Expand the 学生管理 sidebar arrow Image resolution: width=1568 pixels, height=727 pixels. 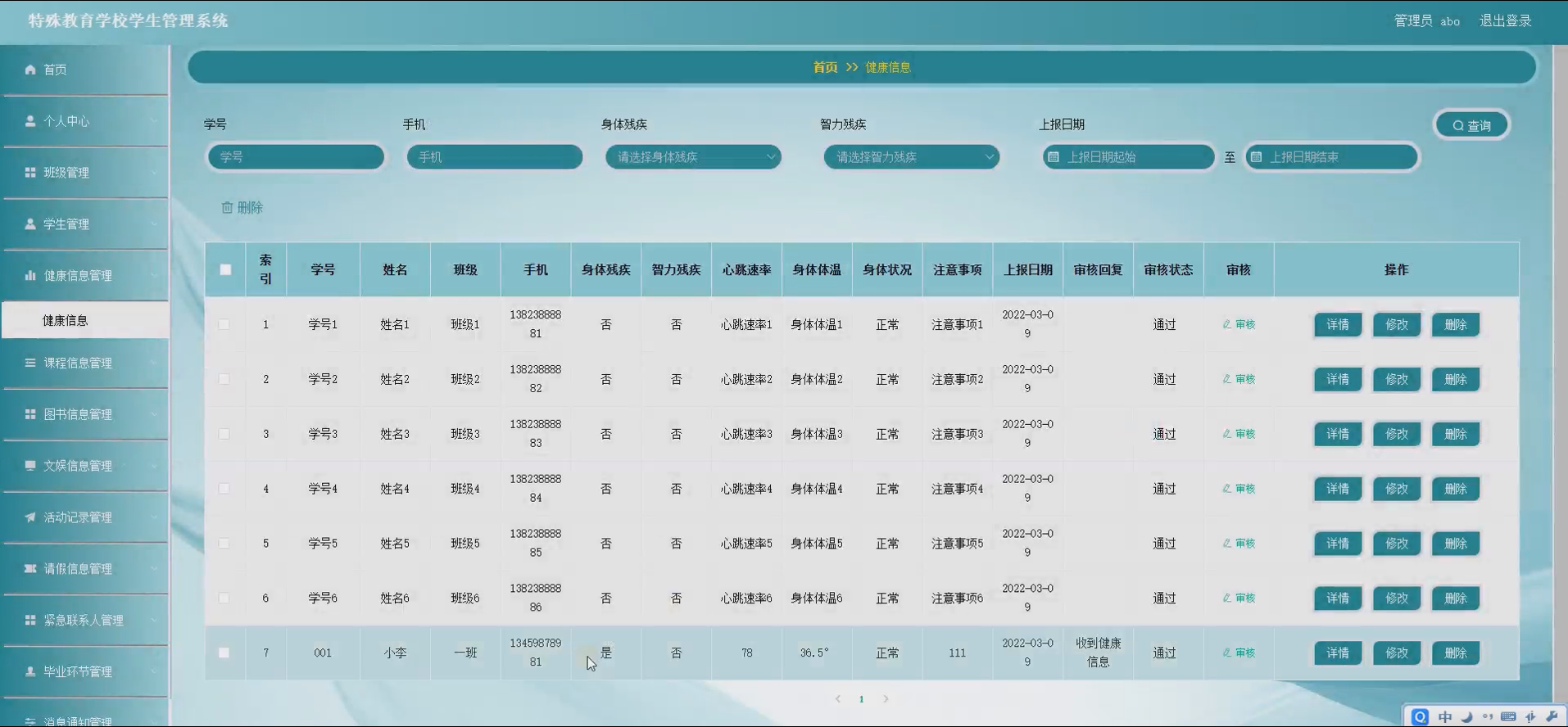[154, 224]
